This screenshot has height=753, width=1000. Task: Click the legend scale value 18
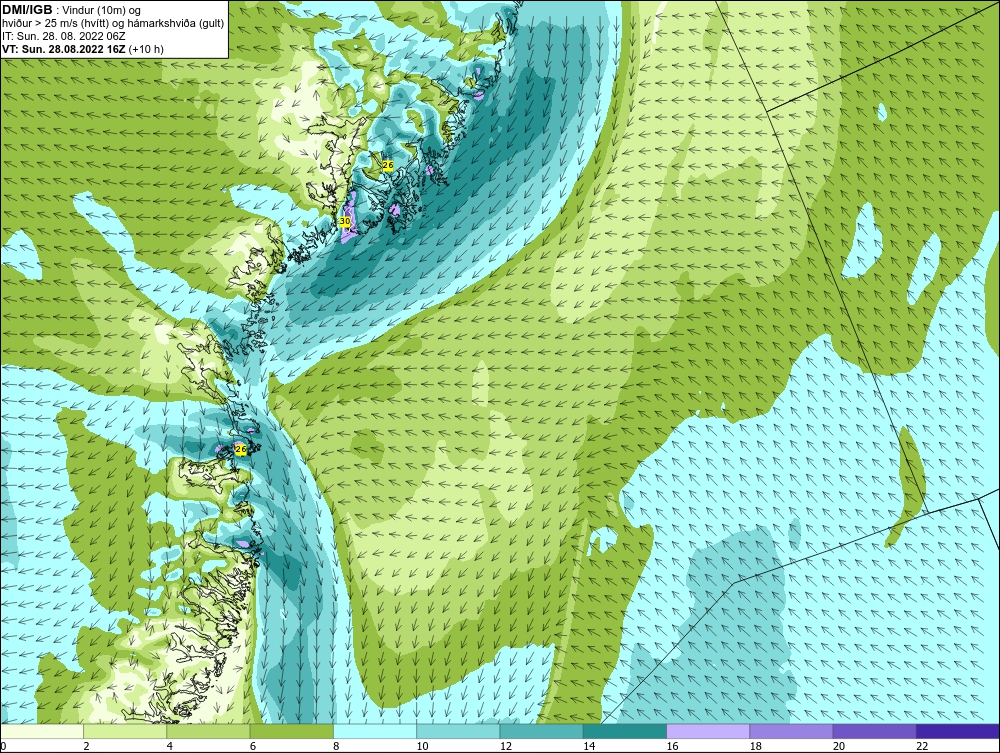(x=755, y=747)
